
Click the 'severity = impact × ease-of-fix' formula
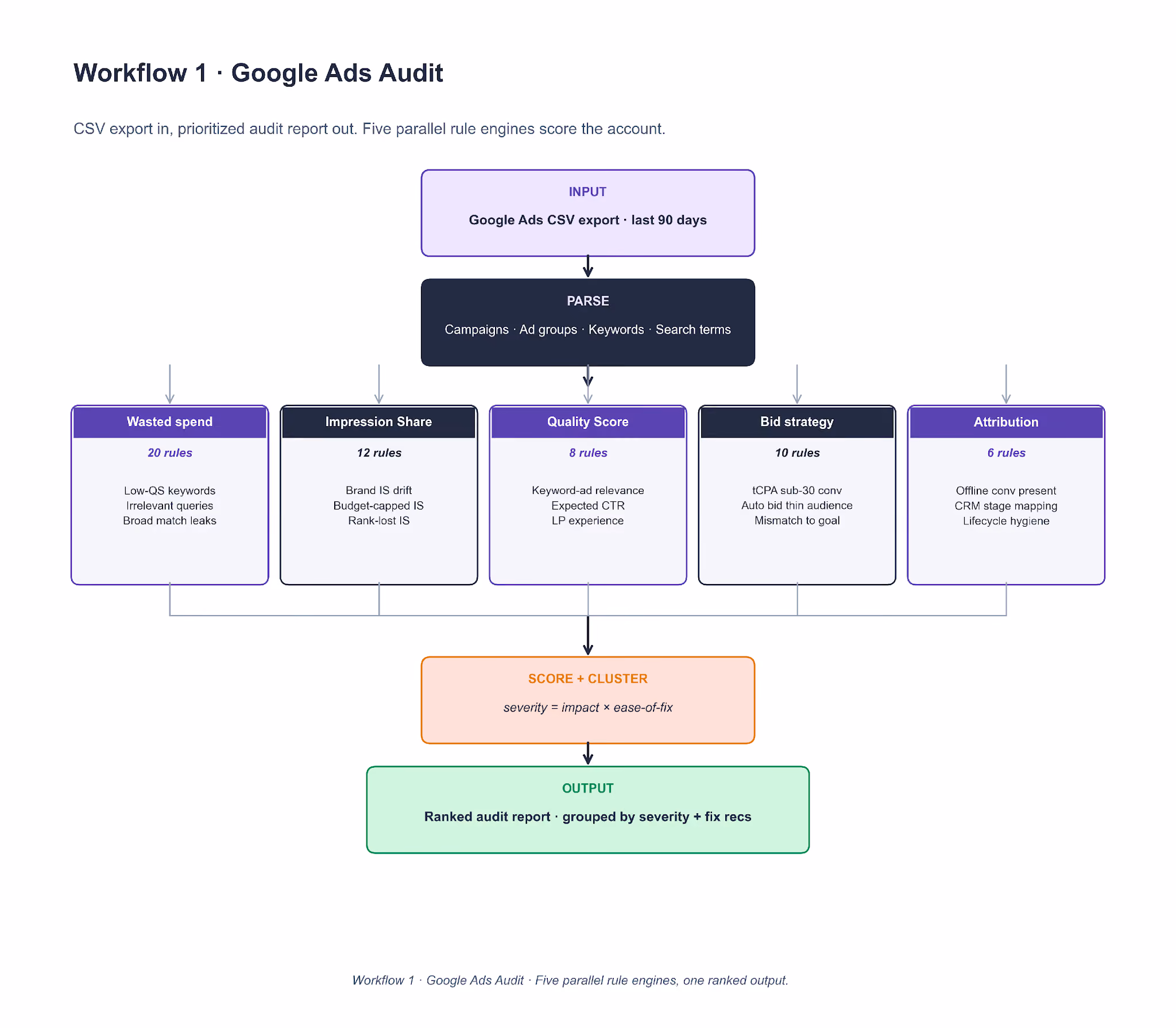pyautogui.click(x=587, y=708)
